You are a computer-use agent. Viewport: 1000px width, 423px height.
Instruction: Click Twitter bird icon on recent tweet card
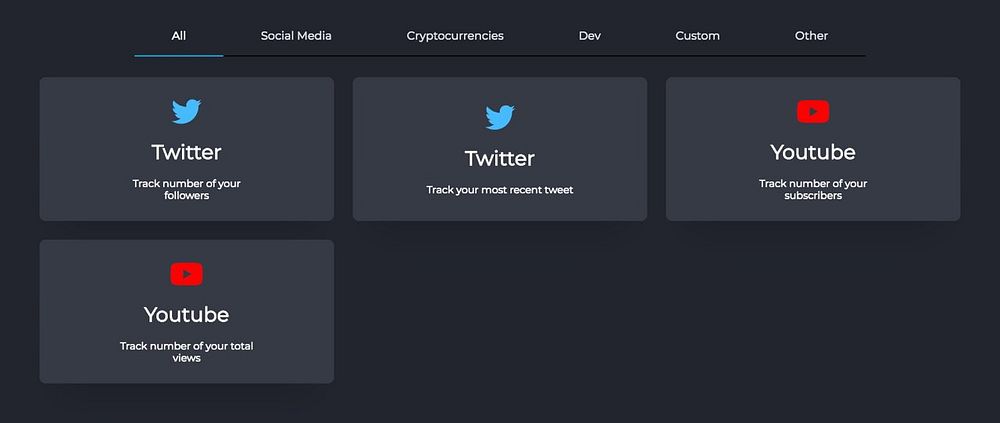pos(500,117)
